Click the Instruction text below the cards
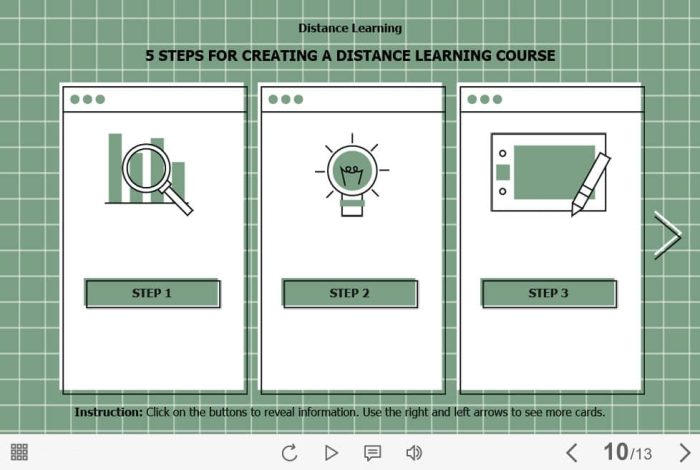Screen dimensions: 700x470 (340, 412)
